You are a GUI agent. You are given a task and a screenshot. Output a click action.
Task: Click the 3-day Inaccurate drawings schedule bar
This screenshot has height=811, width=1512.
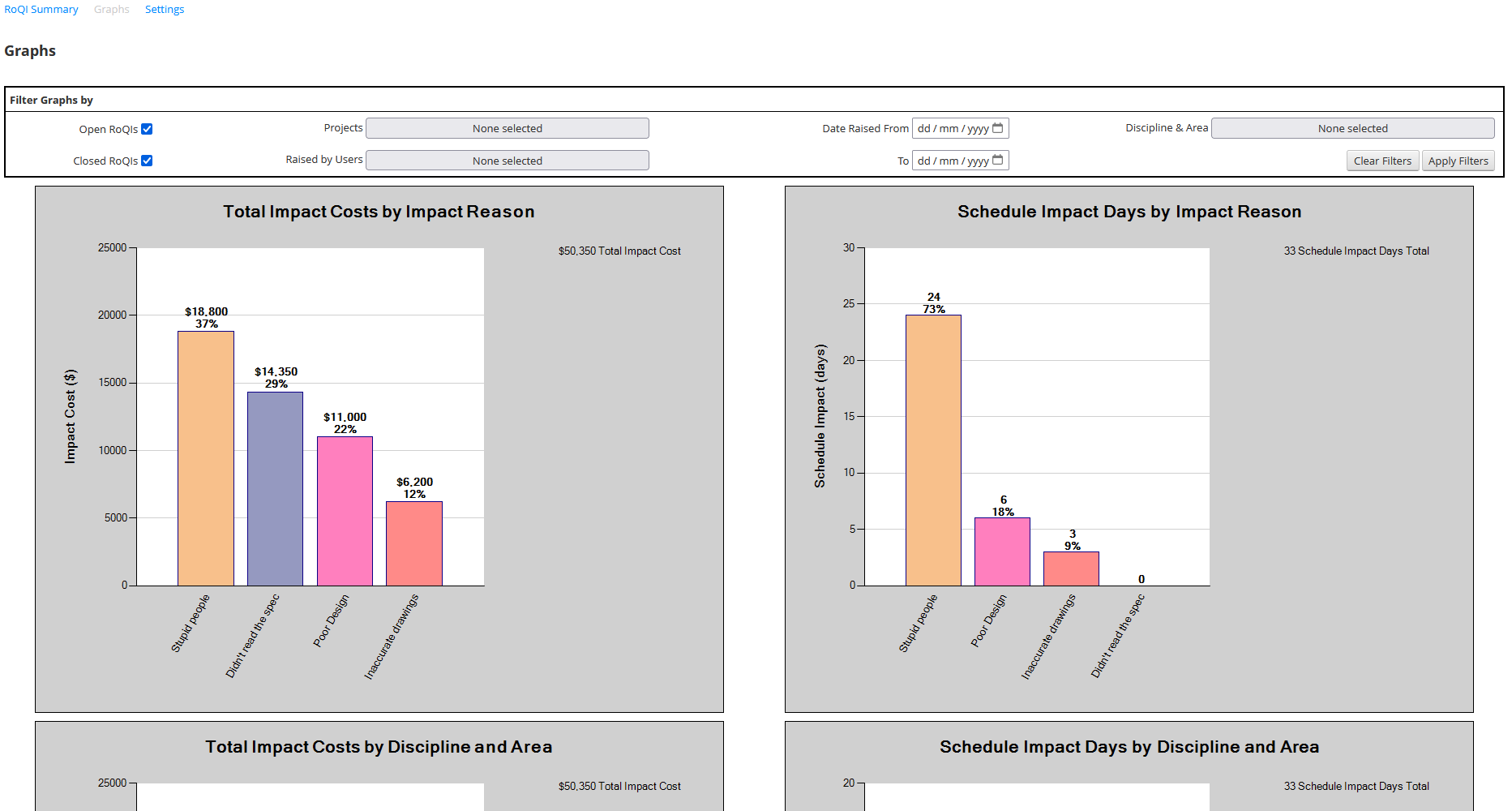(x=1072, y=568)
